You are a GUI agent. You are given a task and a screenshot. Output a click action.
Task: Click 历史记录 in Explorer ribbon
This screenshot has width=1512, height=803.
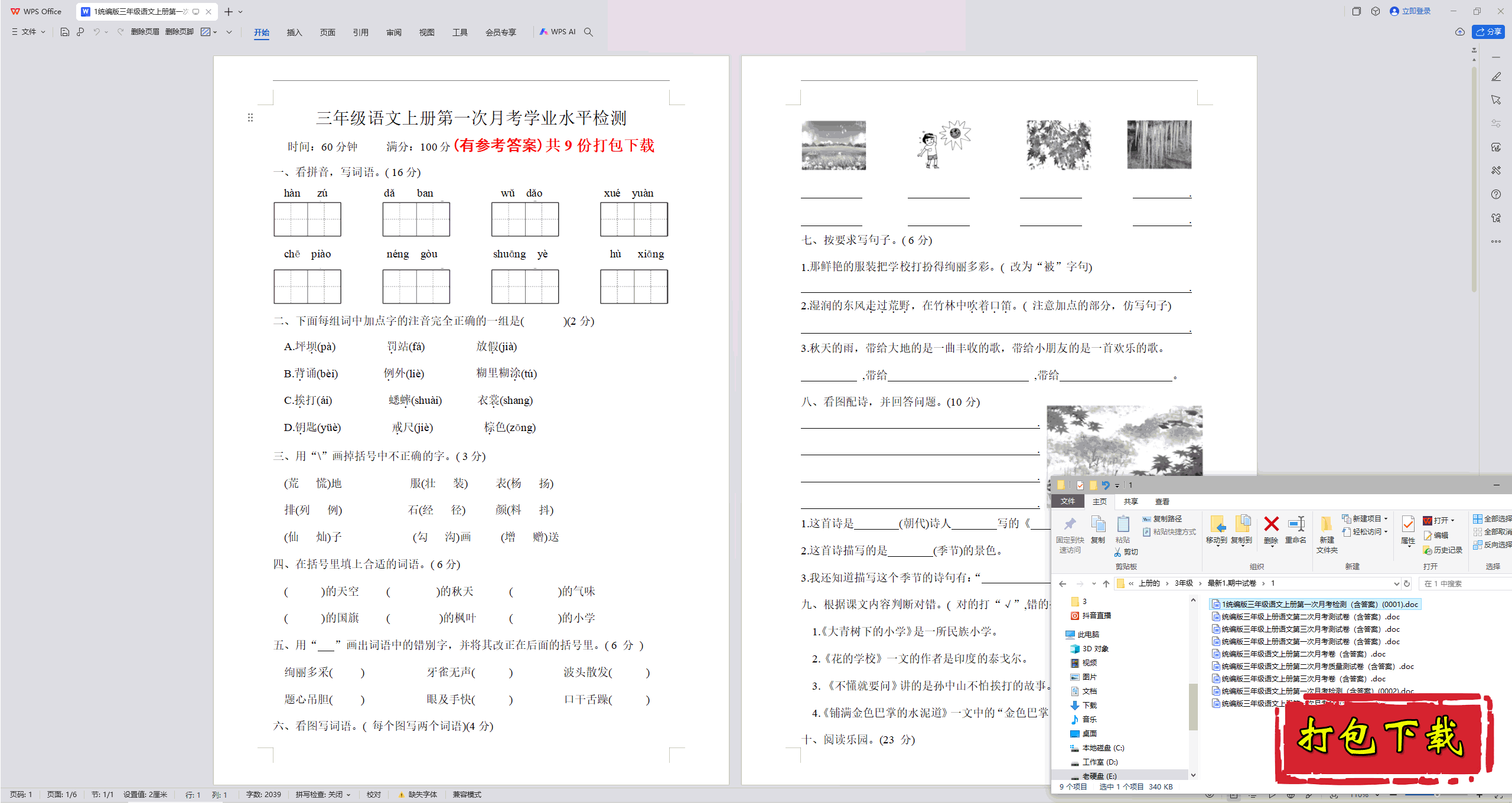pos(1443,550)
